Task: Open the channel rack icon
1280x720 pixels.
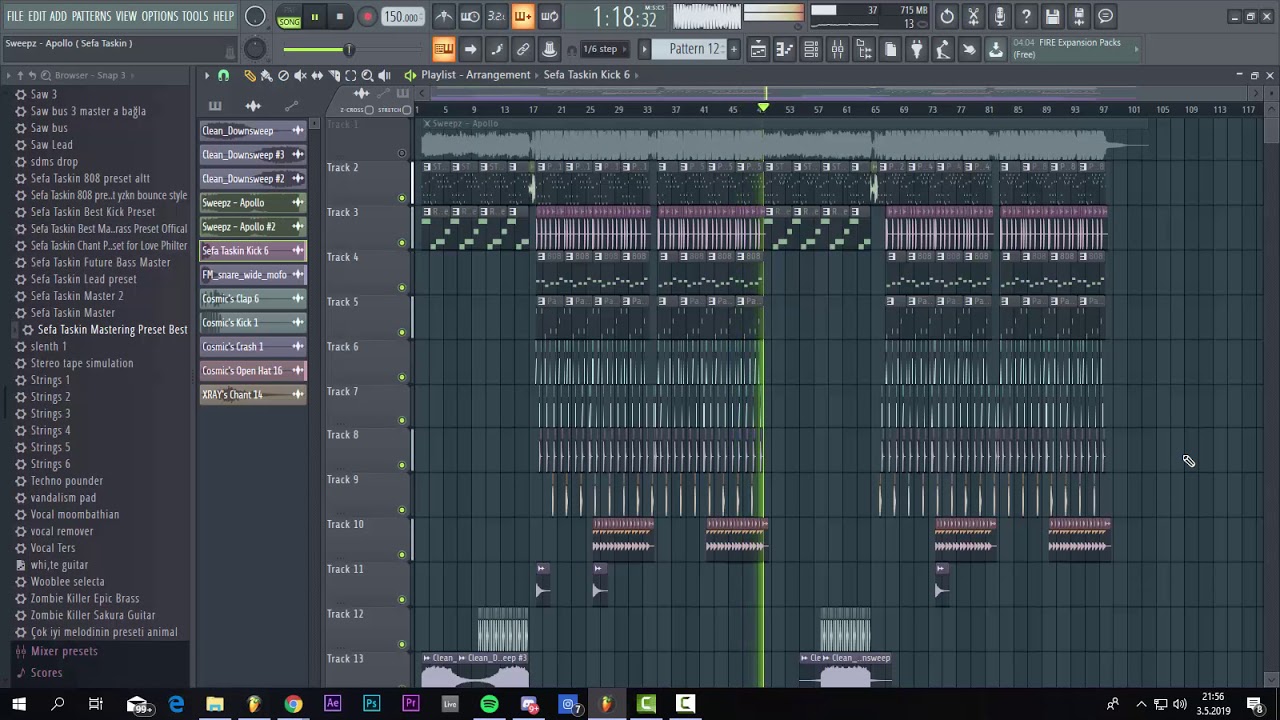Action: click(x=811, y=49)
